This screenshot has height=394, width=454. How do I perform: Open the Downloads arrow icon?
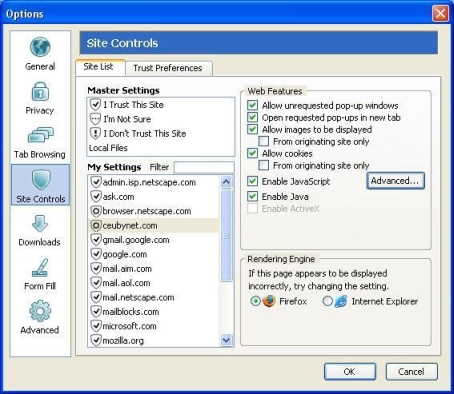[x=40, y=223]
